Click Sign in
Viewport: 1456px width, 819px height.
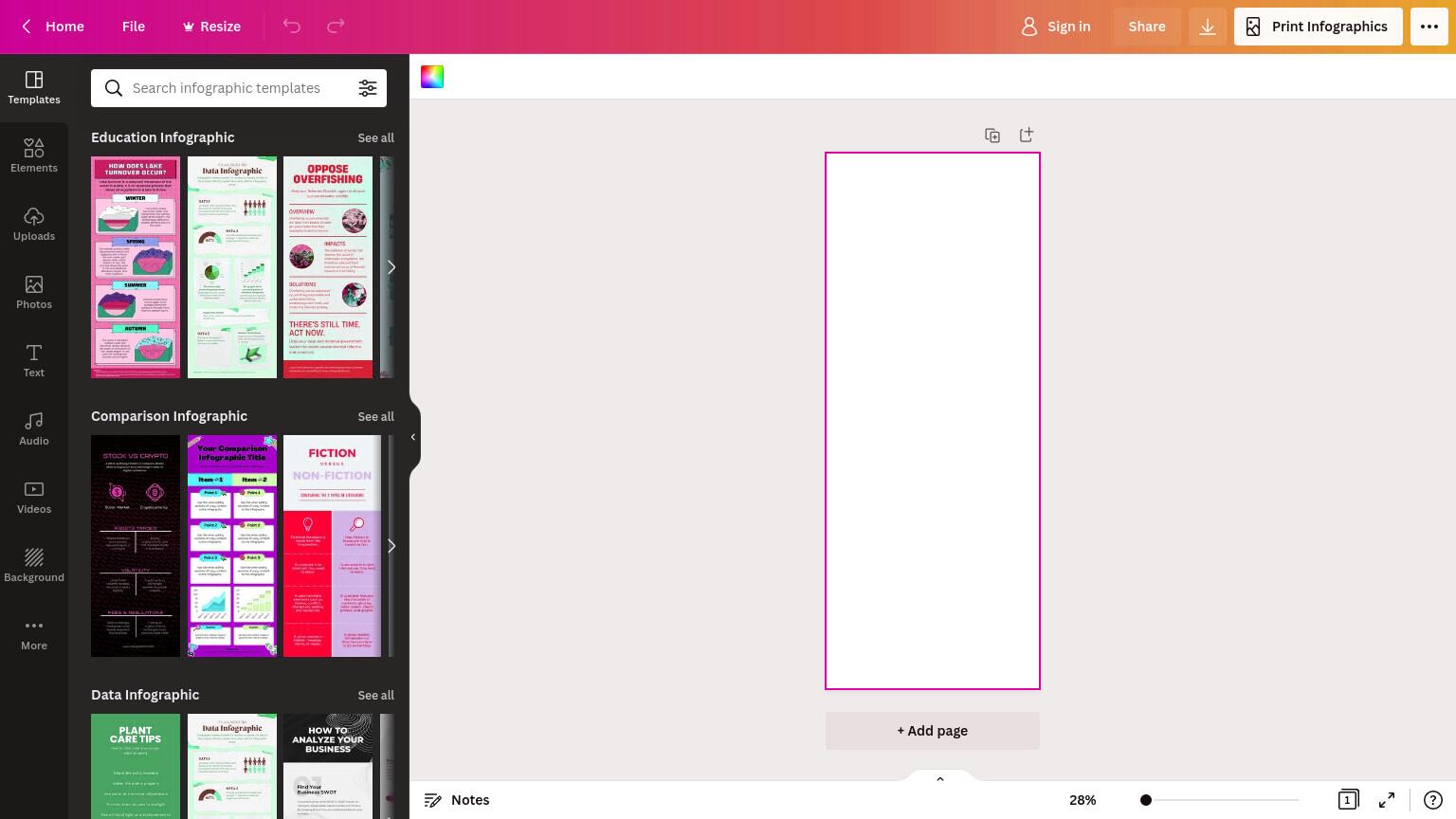pos(1055,27)
